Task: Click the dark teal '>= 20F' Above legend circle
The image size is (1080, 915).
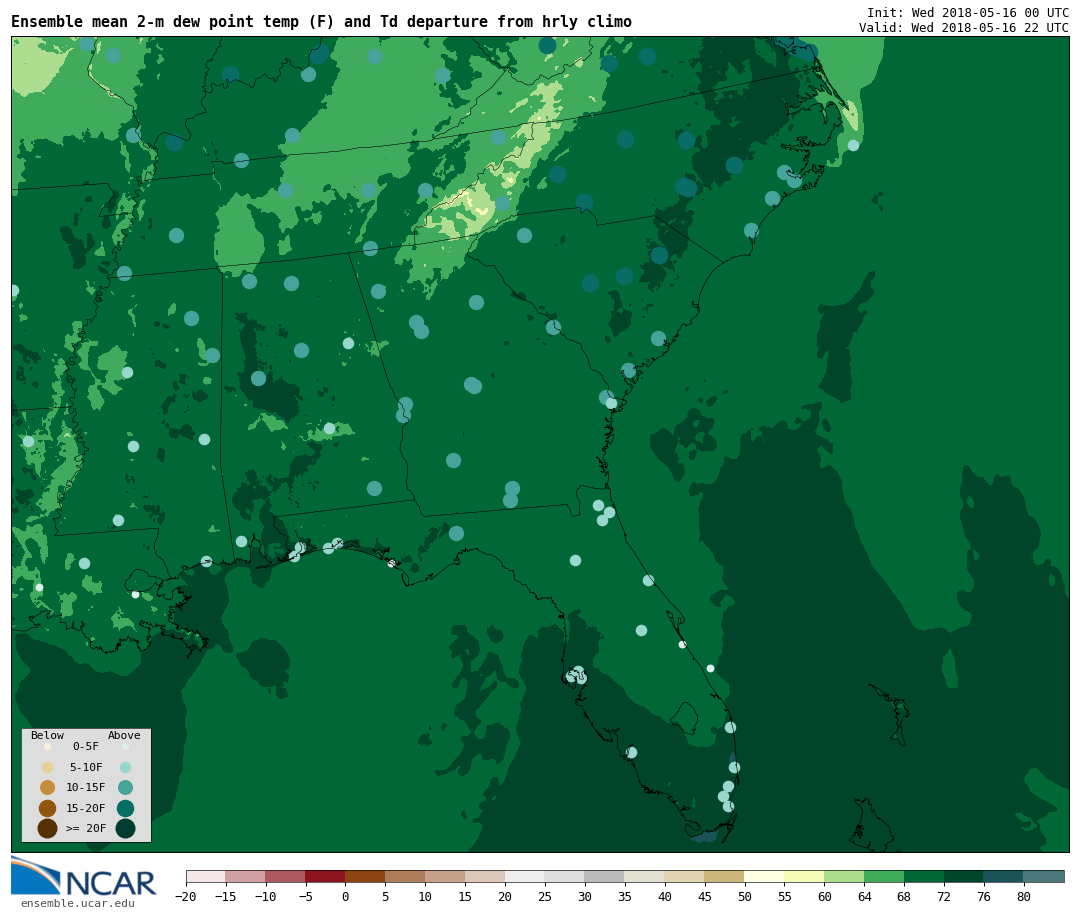Action: 125,828
